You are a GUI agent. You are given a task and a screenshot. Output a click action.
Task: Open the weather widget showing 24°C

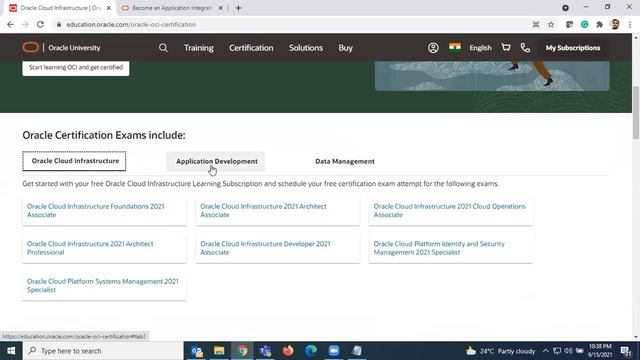[x=501, y=351]
